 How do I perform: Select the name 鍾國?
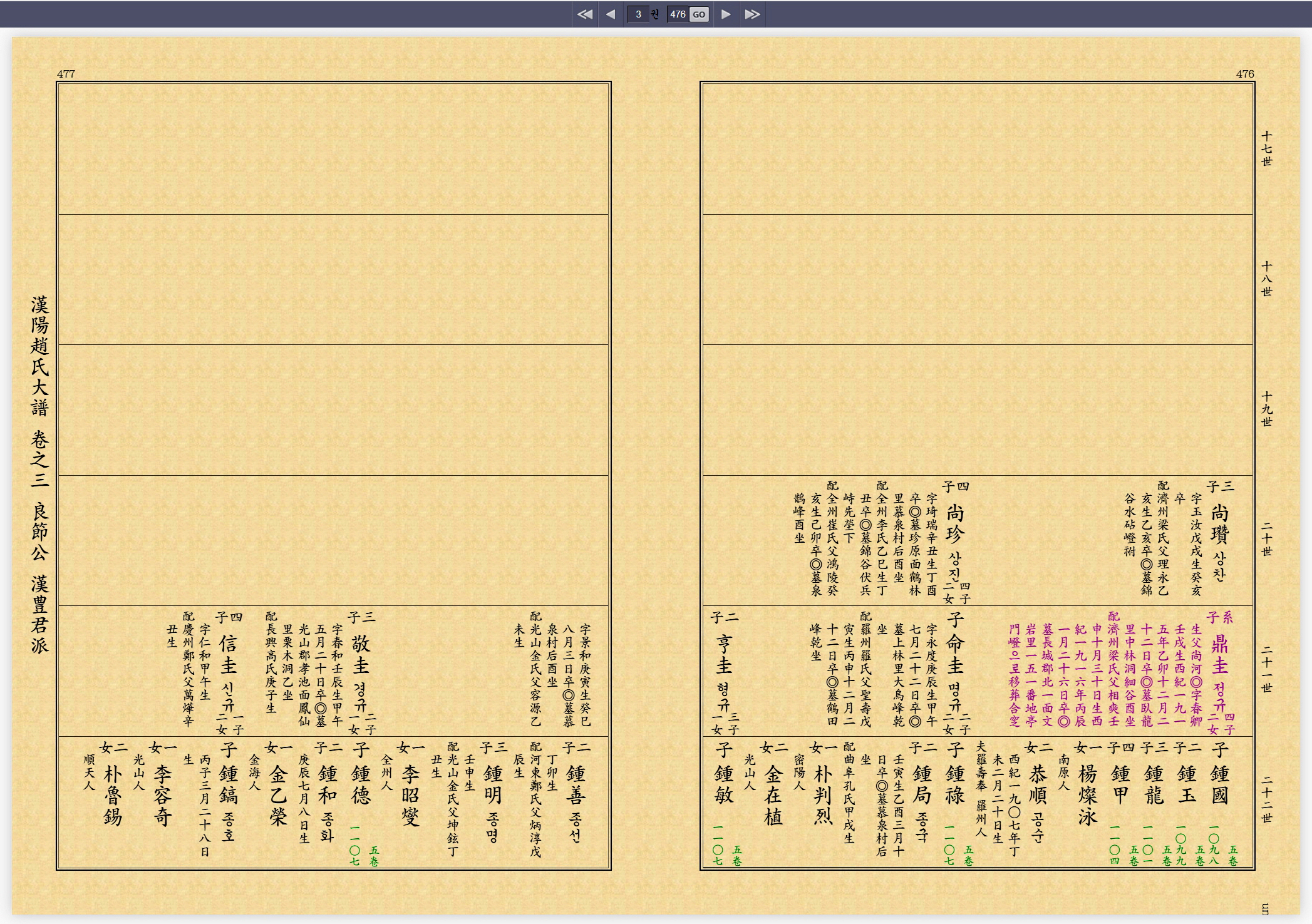click(x=1219, y=784)
